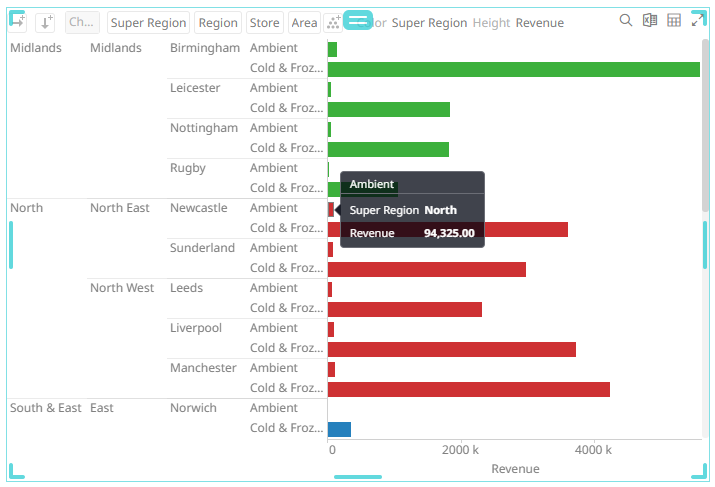Click the Height variable Revenue

pyautogui.click(x=539, y=23)
